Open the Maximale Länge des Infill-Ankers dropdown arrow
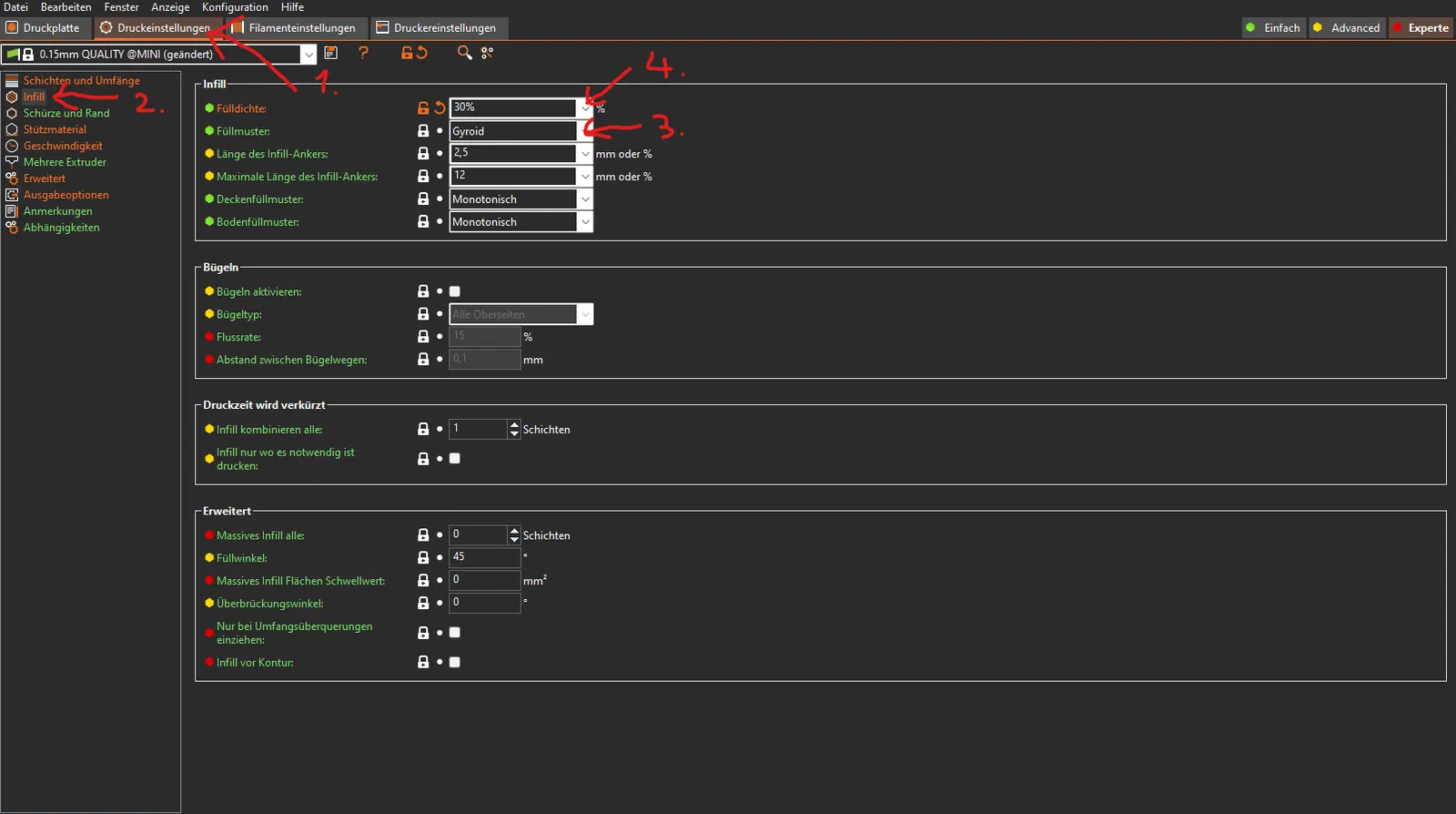This screenshot has width=1456, height=814. pyautogui.click(x=585, y=177)
